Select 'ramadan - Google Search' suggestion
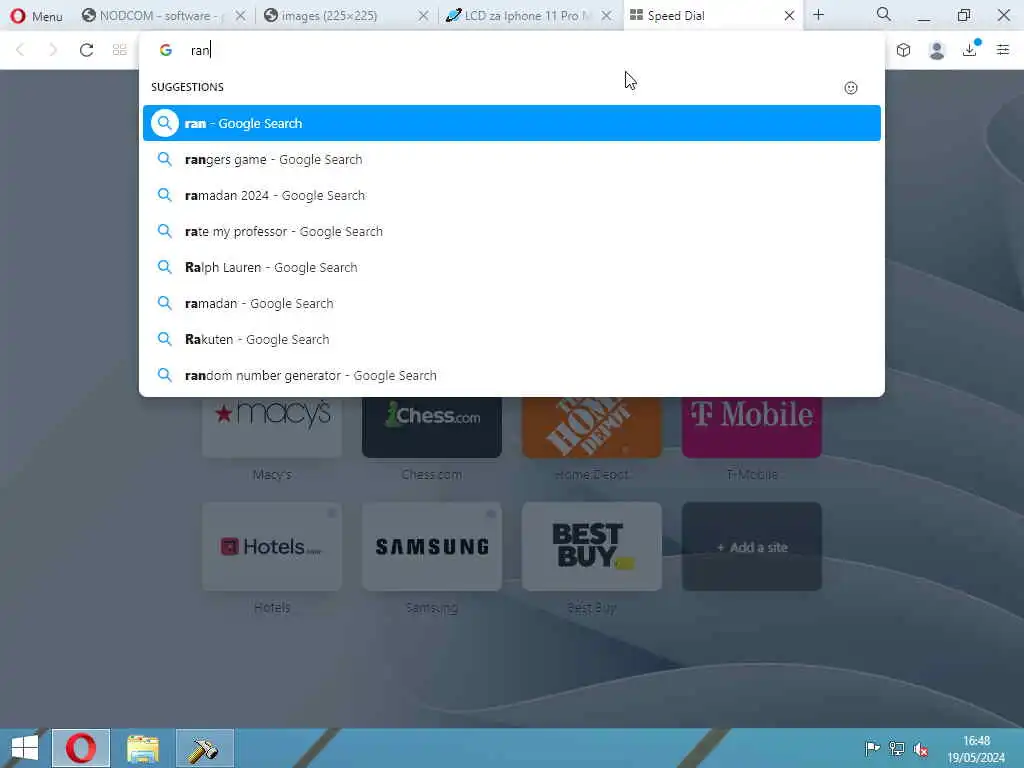The image size is (1024, 768). pyautogui.click(x=511, y=303)
